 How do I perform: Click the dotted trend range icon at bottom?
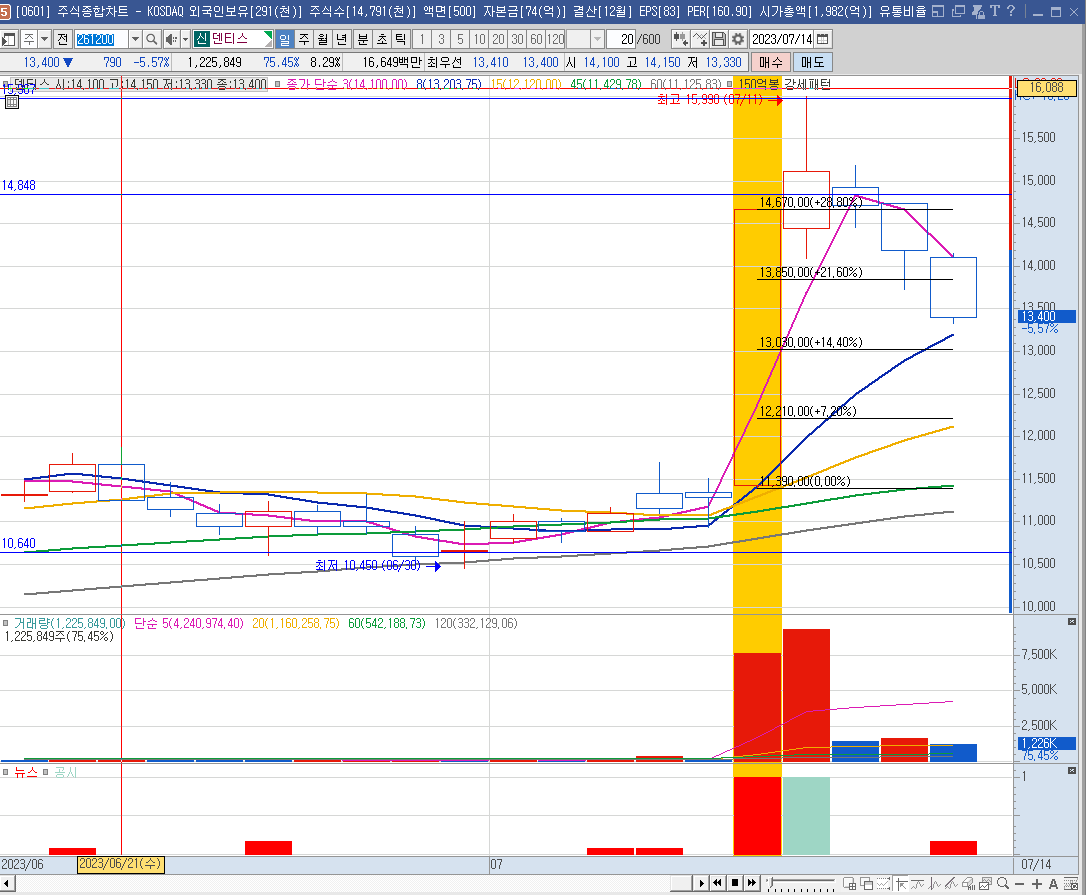coord(883,883)
